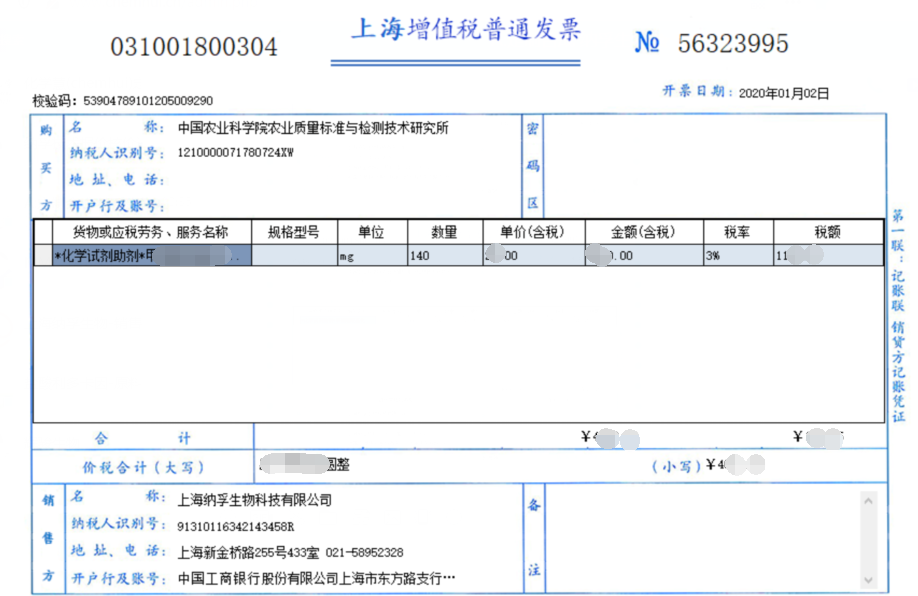Click the remarks box scrollbar track
The height and width of the screenshot is (596, 918).
(866, 540)
